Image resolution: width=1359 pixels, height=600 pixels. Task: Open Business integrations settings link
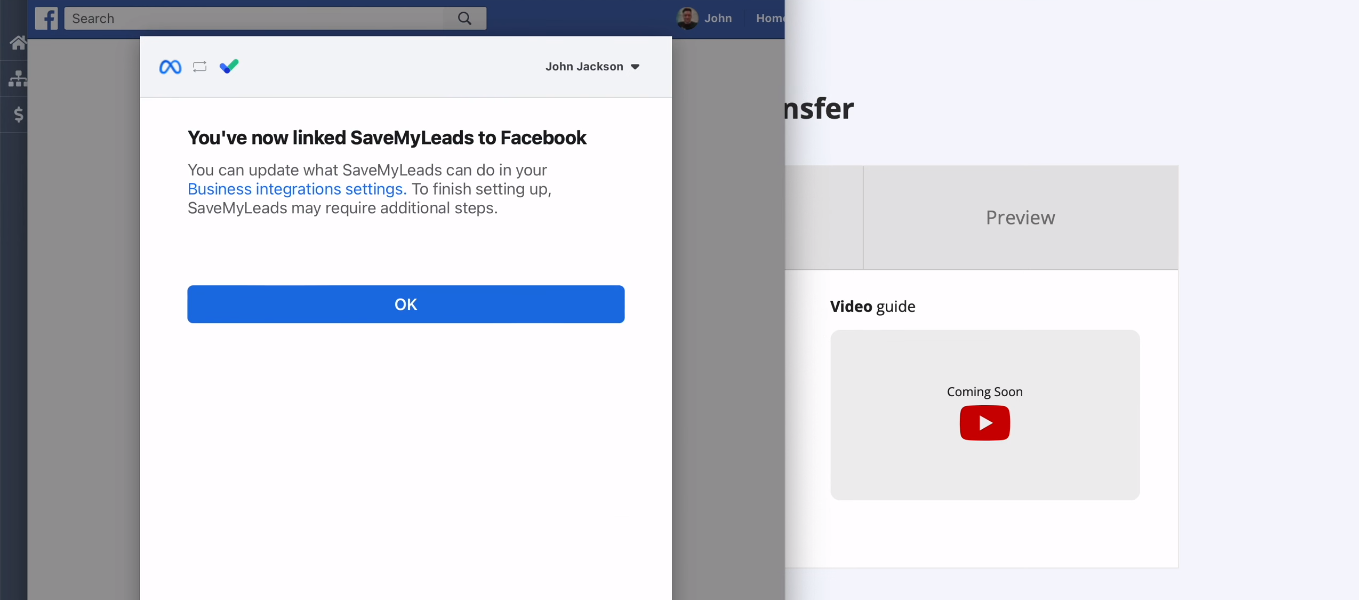[297, 189]
